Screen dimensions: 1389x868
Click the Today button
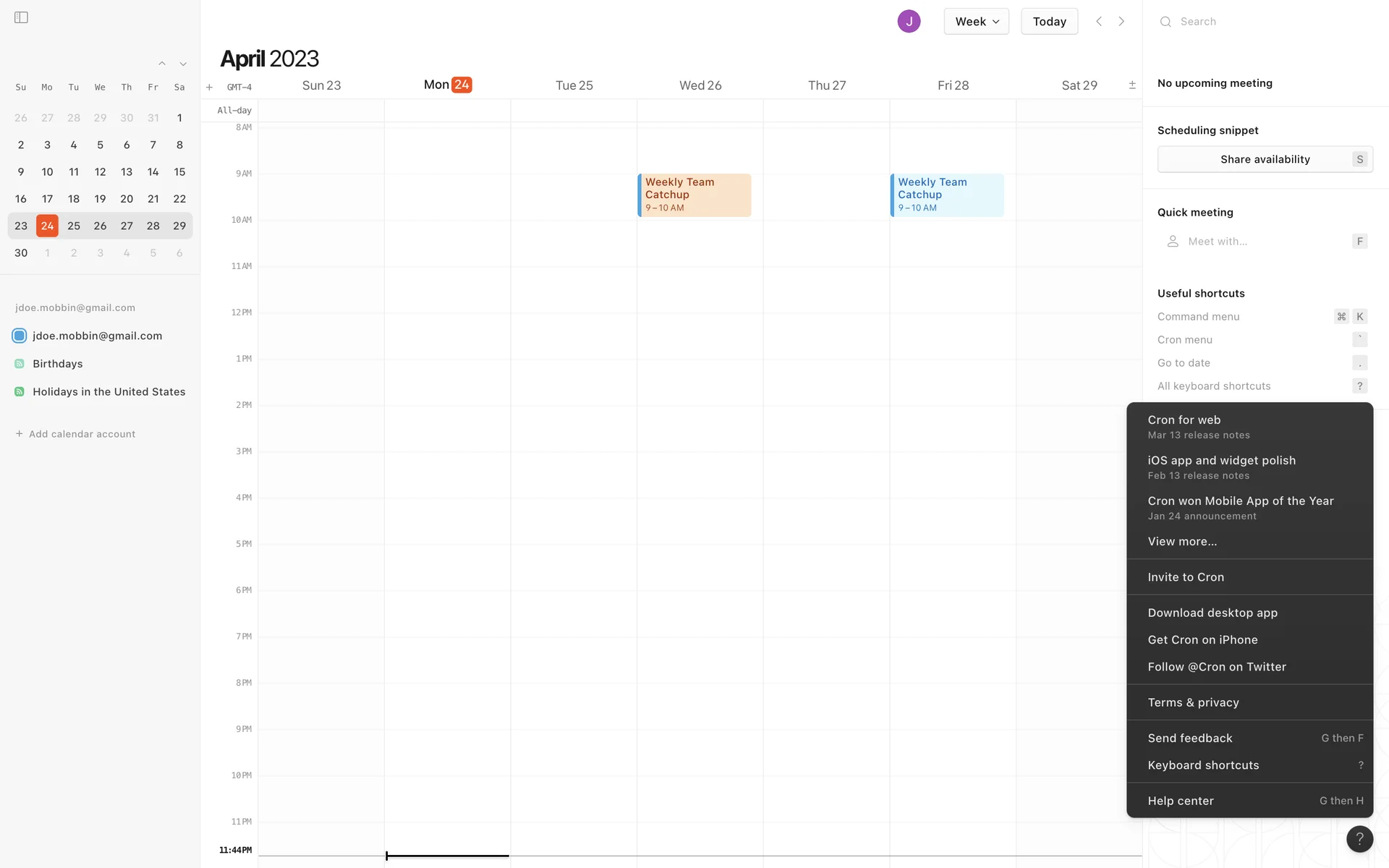[1049, 22]
